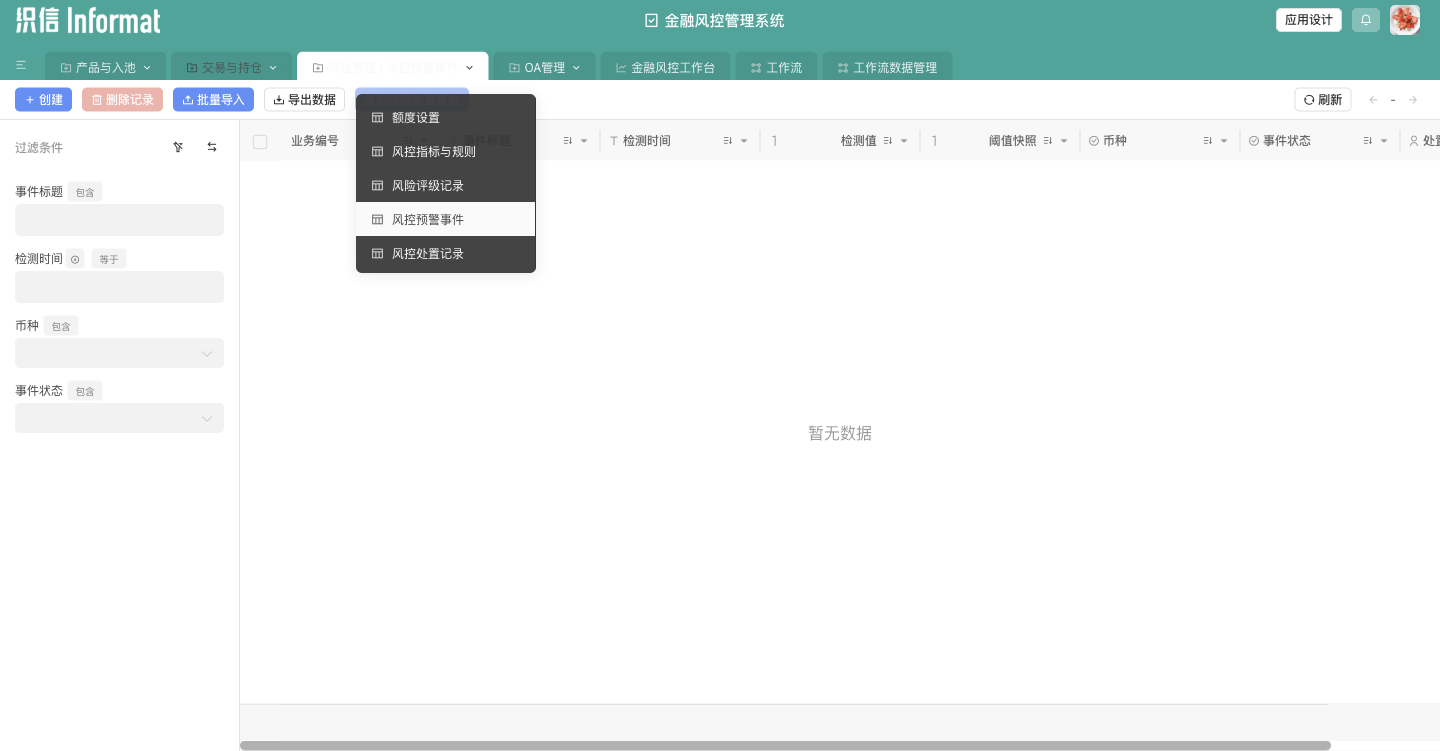Screen dimensions: 1440x751
Task: Open the 币种 filter select box
Action: [x=119, y=353]
